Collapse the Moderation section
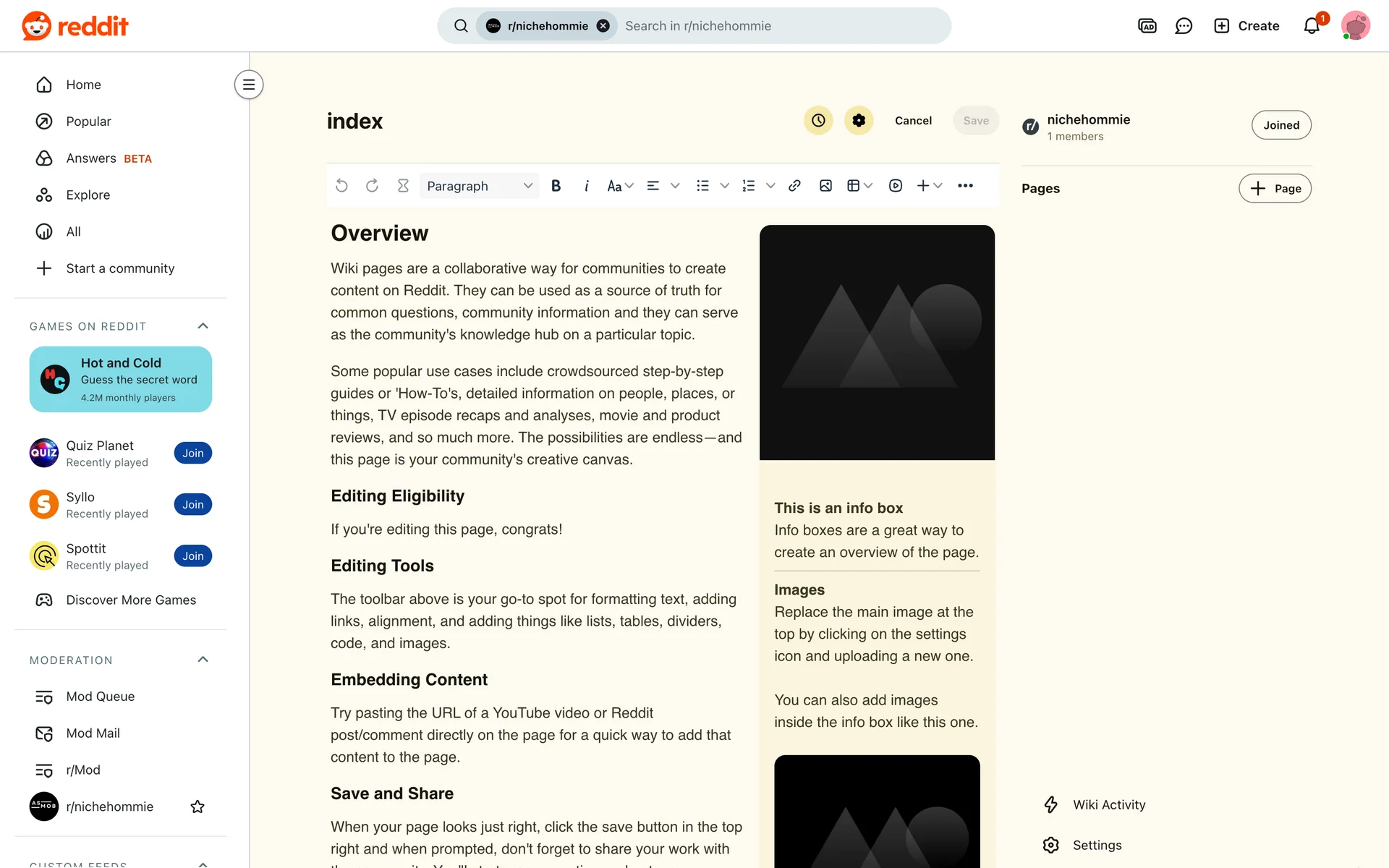This screenshot has height=868, width=1389. pos(203,660)
